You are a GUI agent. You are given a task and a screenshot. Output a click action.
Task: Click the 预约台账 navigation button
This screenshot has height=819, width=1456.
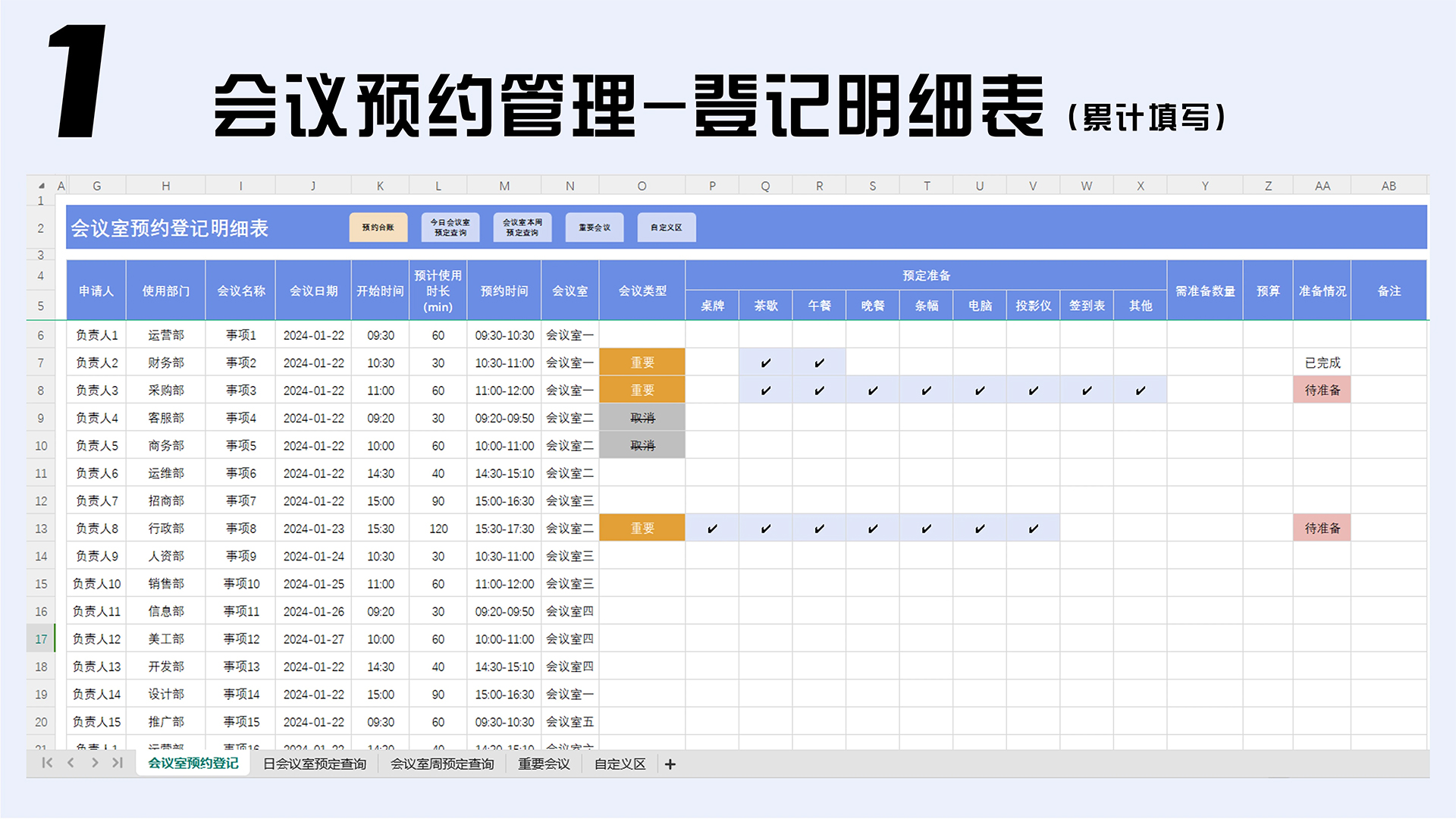click(378, 227)
